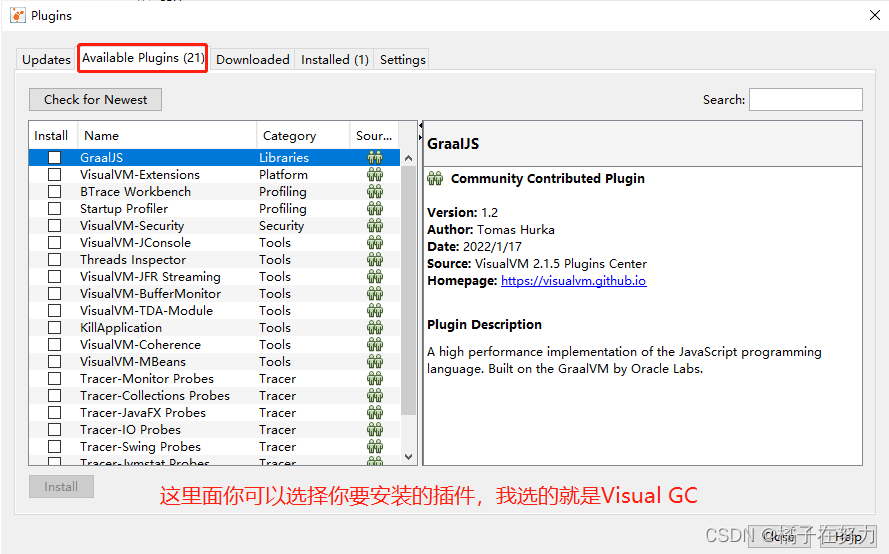Go to the Settings tab

pyautogui.click(x=402, y=60)
